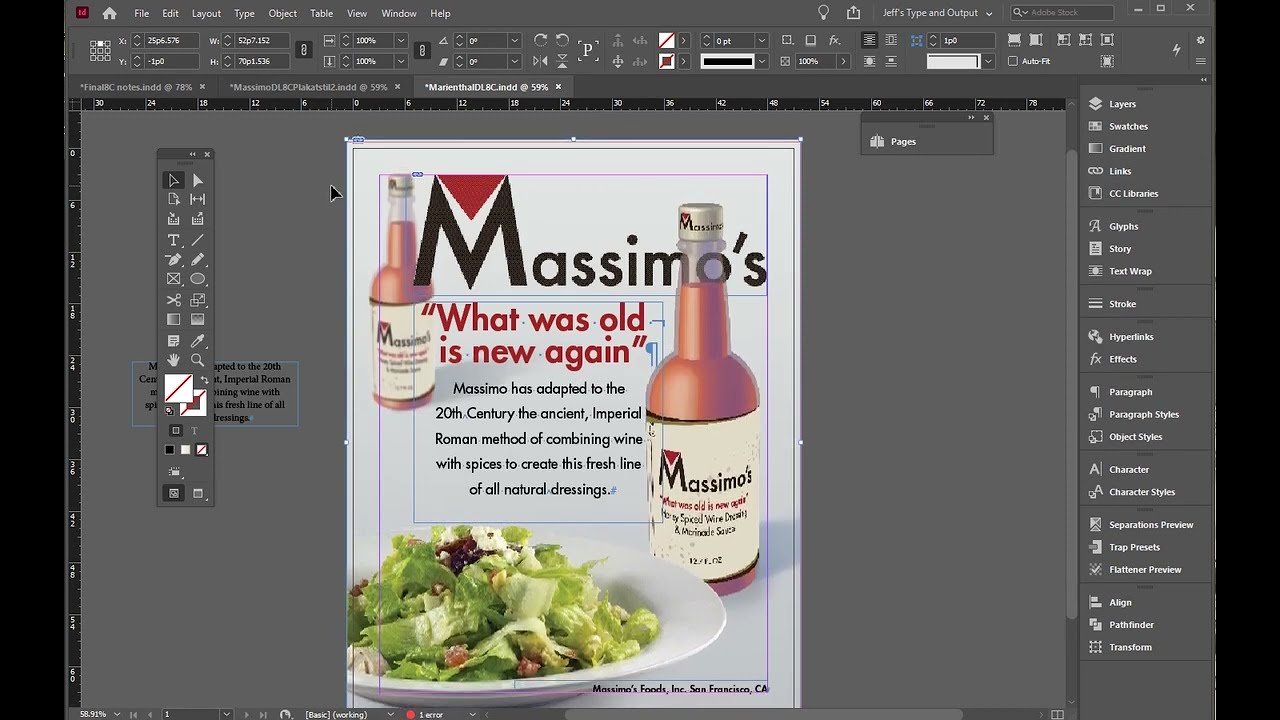Pick the Eyedropper tool
The height and width of the screenshot is (720, 1280).
[198, 341]
